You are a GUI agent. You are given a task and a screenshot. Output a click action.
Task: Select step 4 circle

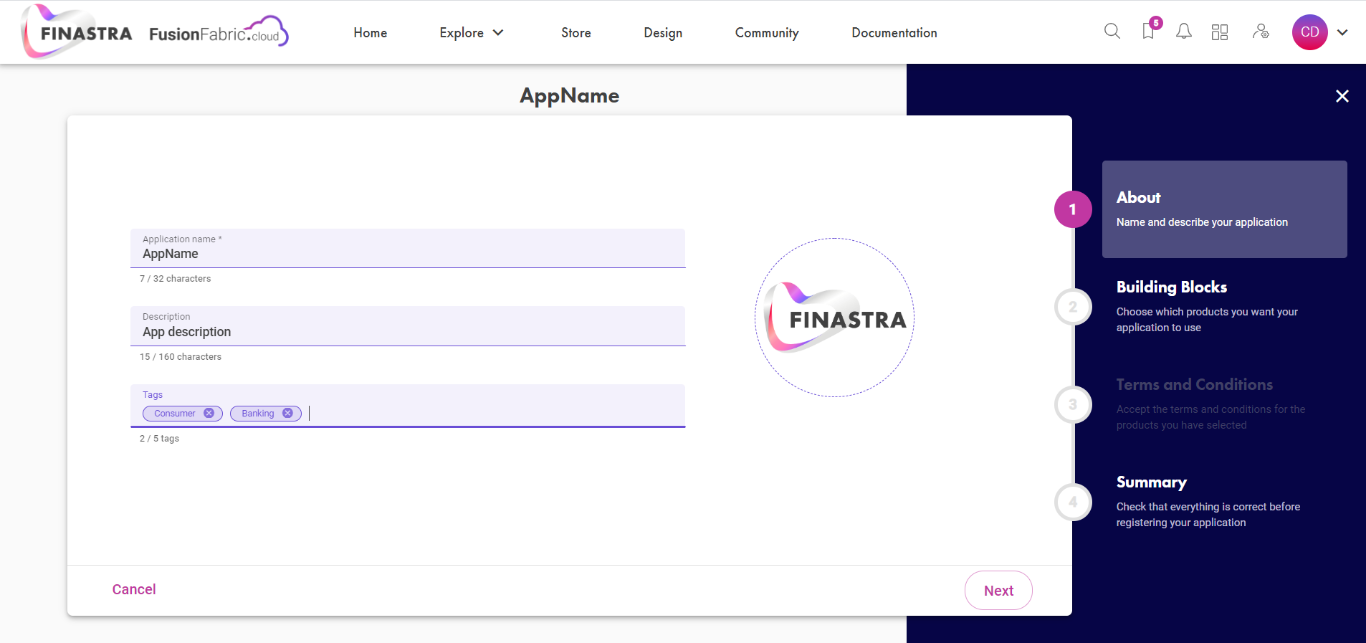(x=1073, y=501)
